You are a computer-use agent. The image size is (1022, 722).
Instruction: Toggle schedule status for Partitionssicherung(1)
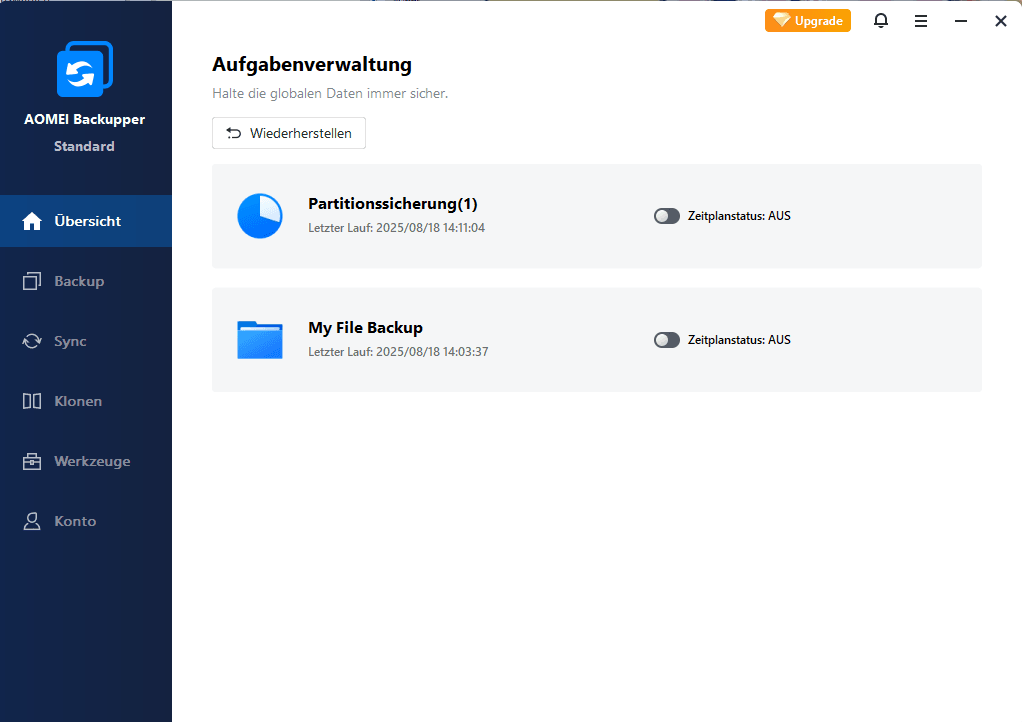click(x=667, y=216)
